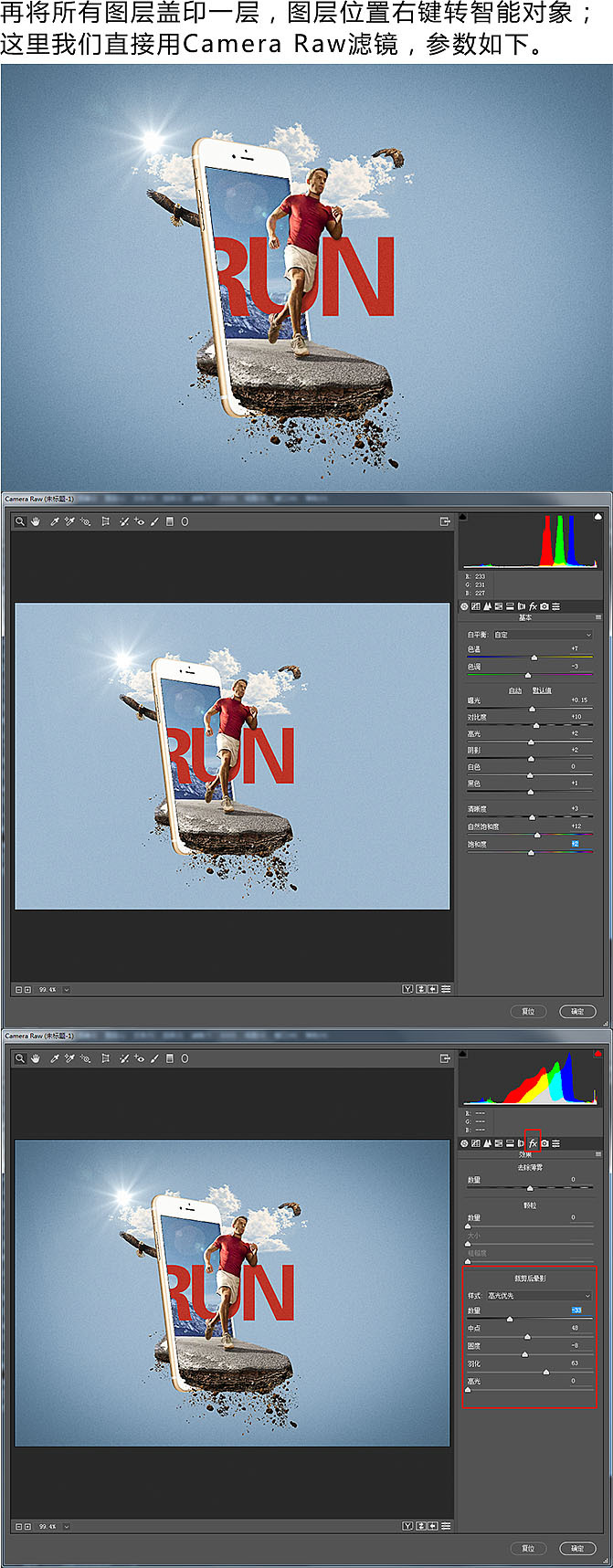Select Zoom tool in Basic-panel Camera Raw window
This screenshot has height=1568, width=613.
tap(20, 521)
